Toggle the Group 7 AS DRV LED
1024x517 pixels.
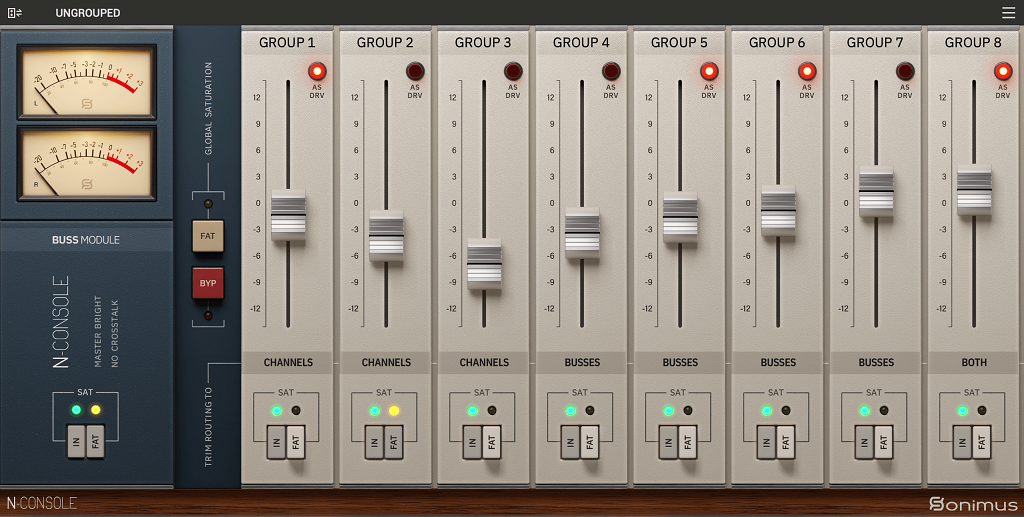click(905, 71)
